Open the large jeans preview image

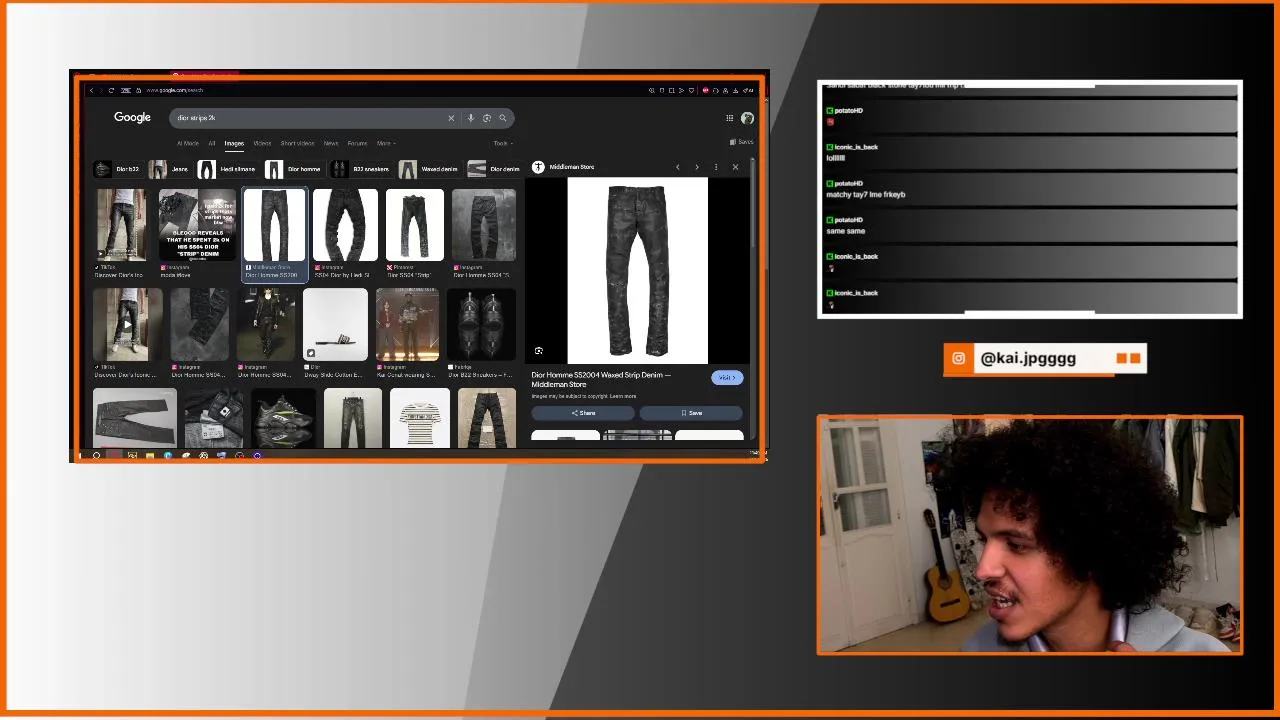pos(638,270)
